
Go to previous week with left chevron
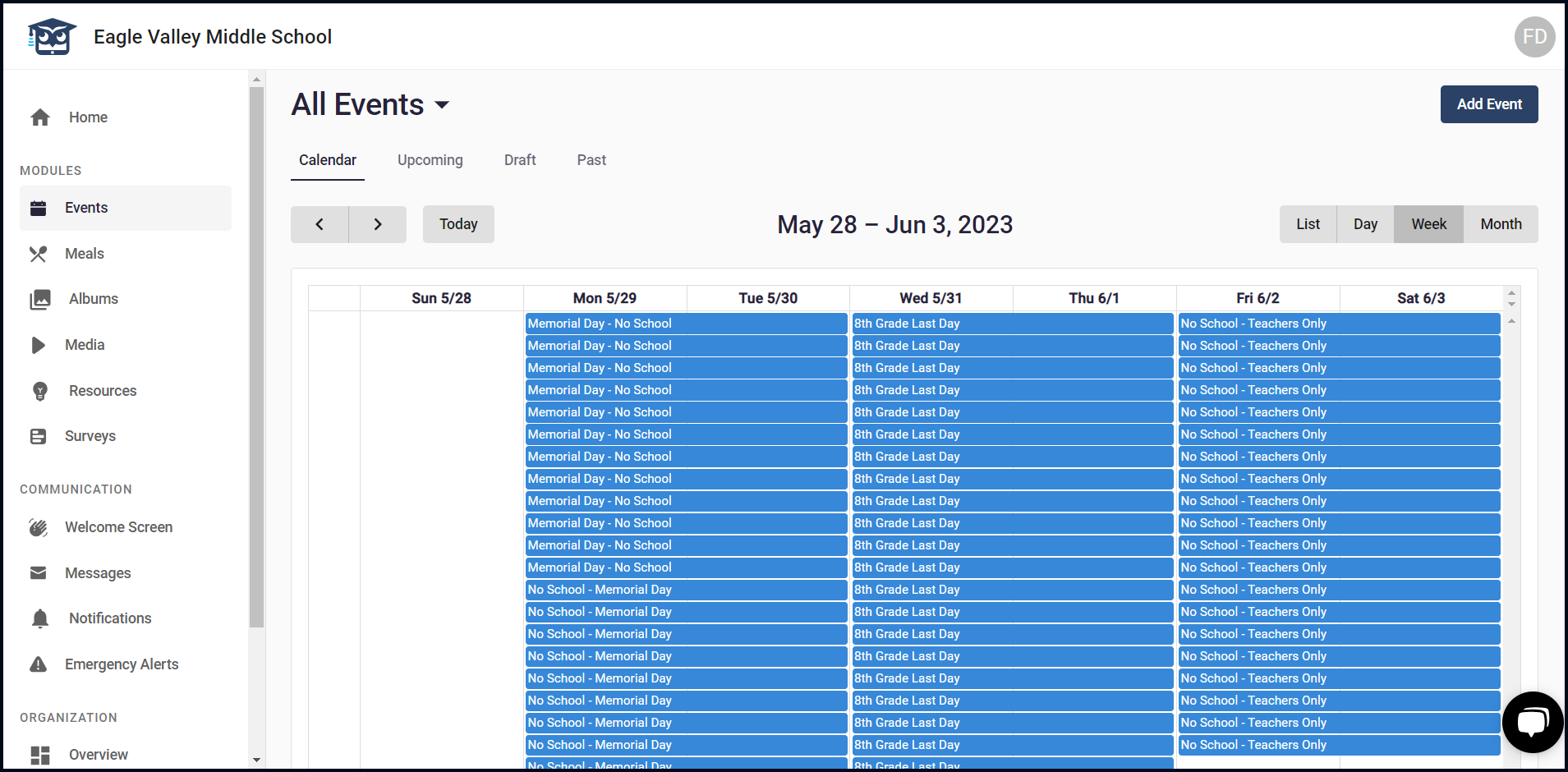click(320, 224)
